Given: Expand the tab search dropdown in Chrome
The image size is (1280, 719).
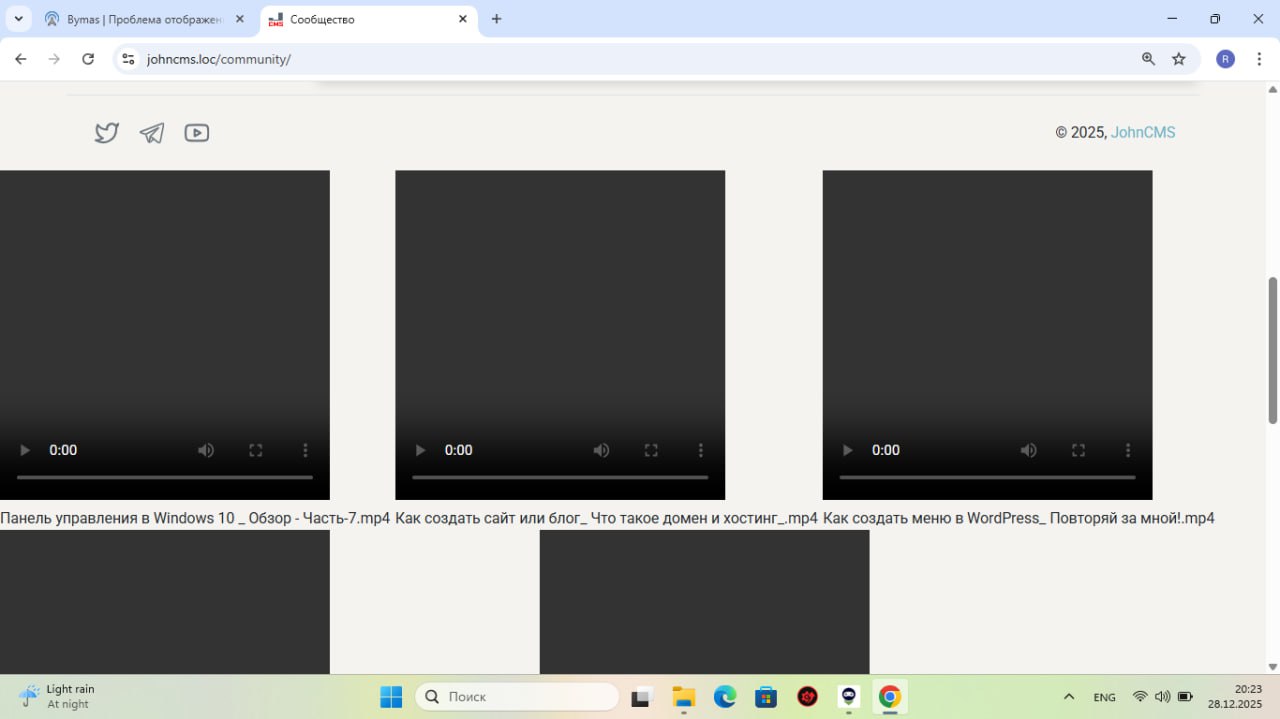Looking at the screenshot, I should pos(18,19).
